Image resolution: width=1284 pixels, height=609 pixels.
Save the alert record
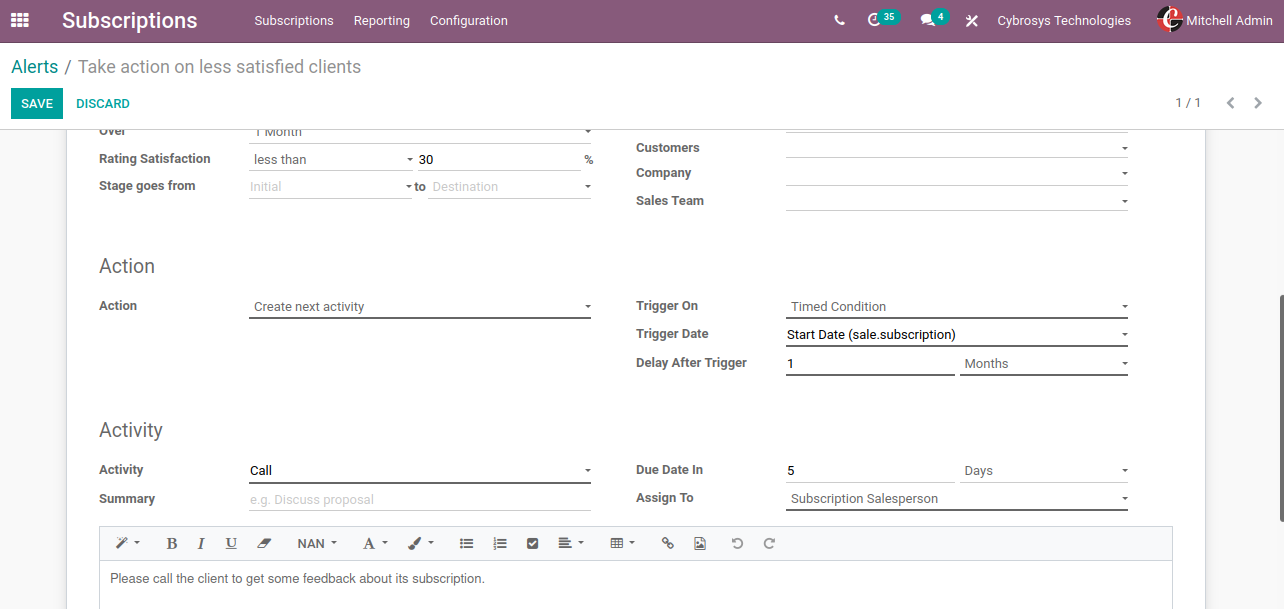[37, 104]
